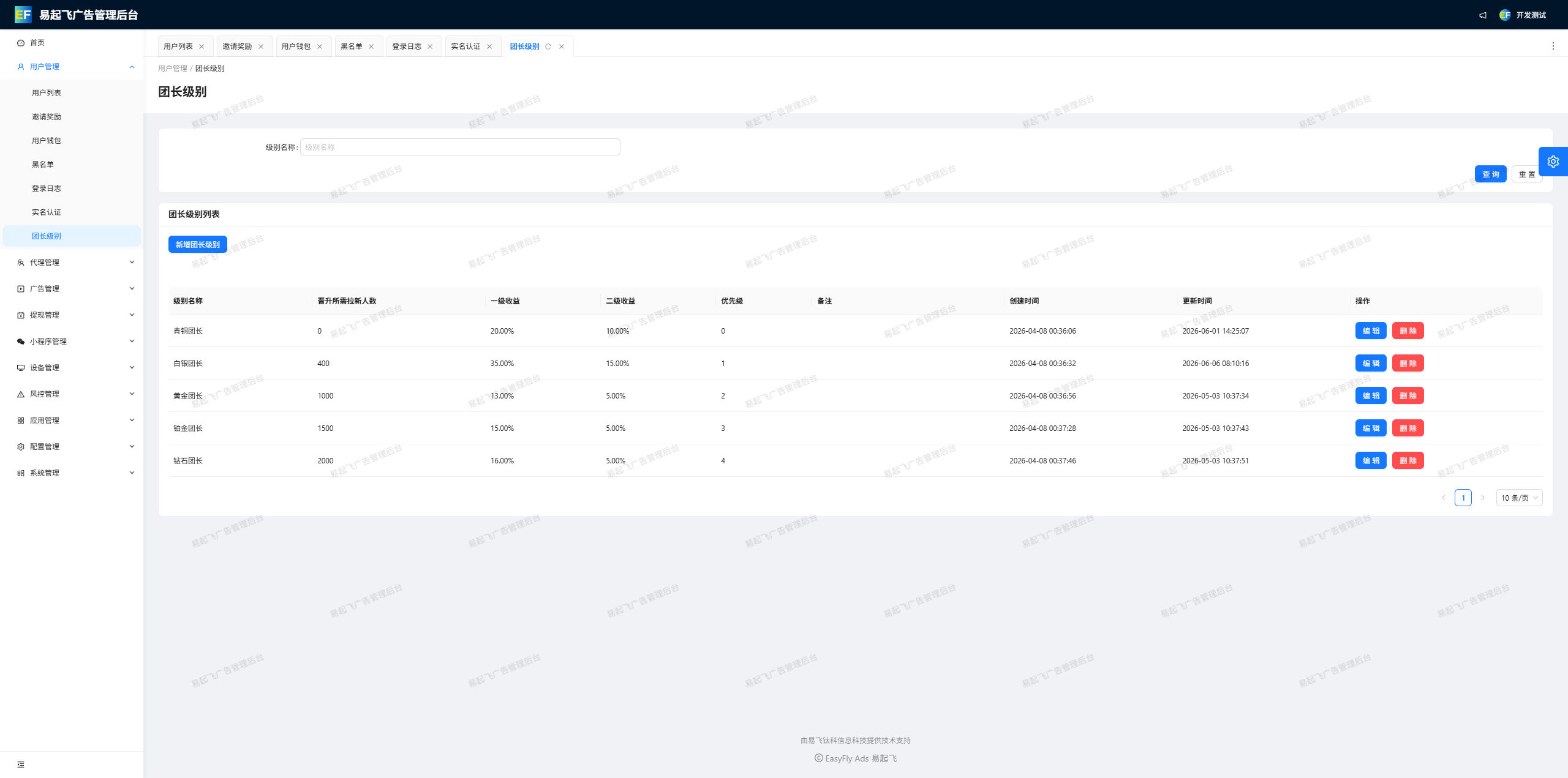Screen dimensions: 1568x778
Task: Delete the 黄金团长 row
Action: pos(1408,396)
